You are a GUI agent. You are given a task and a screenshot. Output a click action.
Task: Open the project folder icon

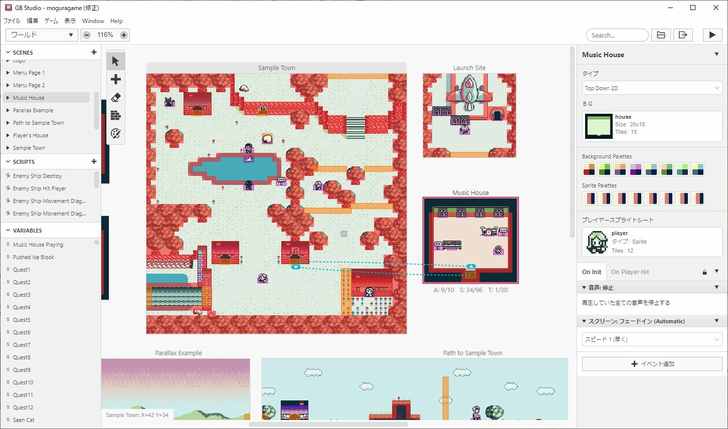(x=661, y=35)
